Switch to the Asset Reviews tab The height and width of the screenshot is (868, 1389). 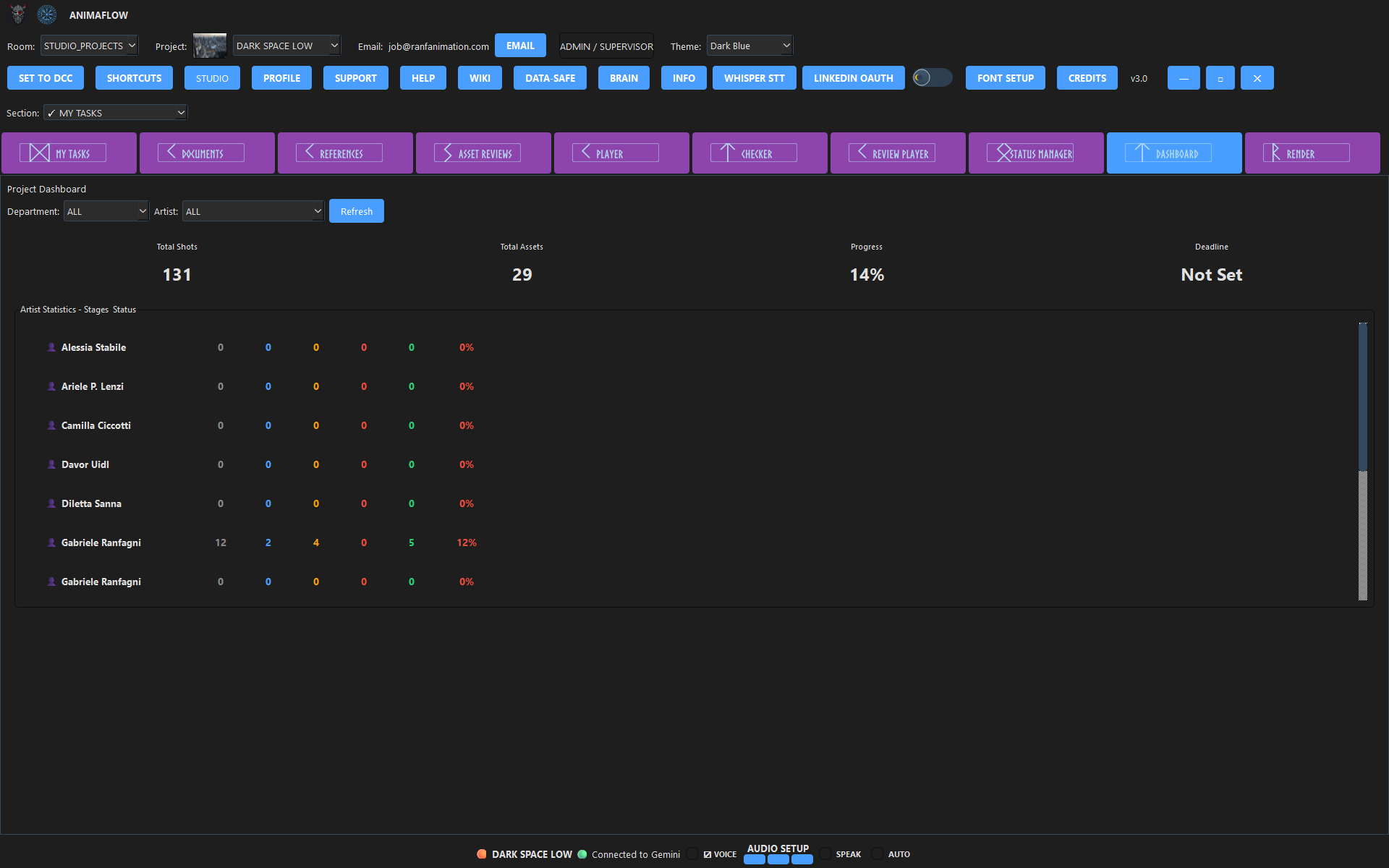click(483, 153)
